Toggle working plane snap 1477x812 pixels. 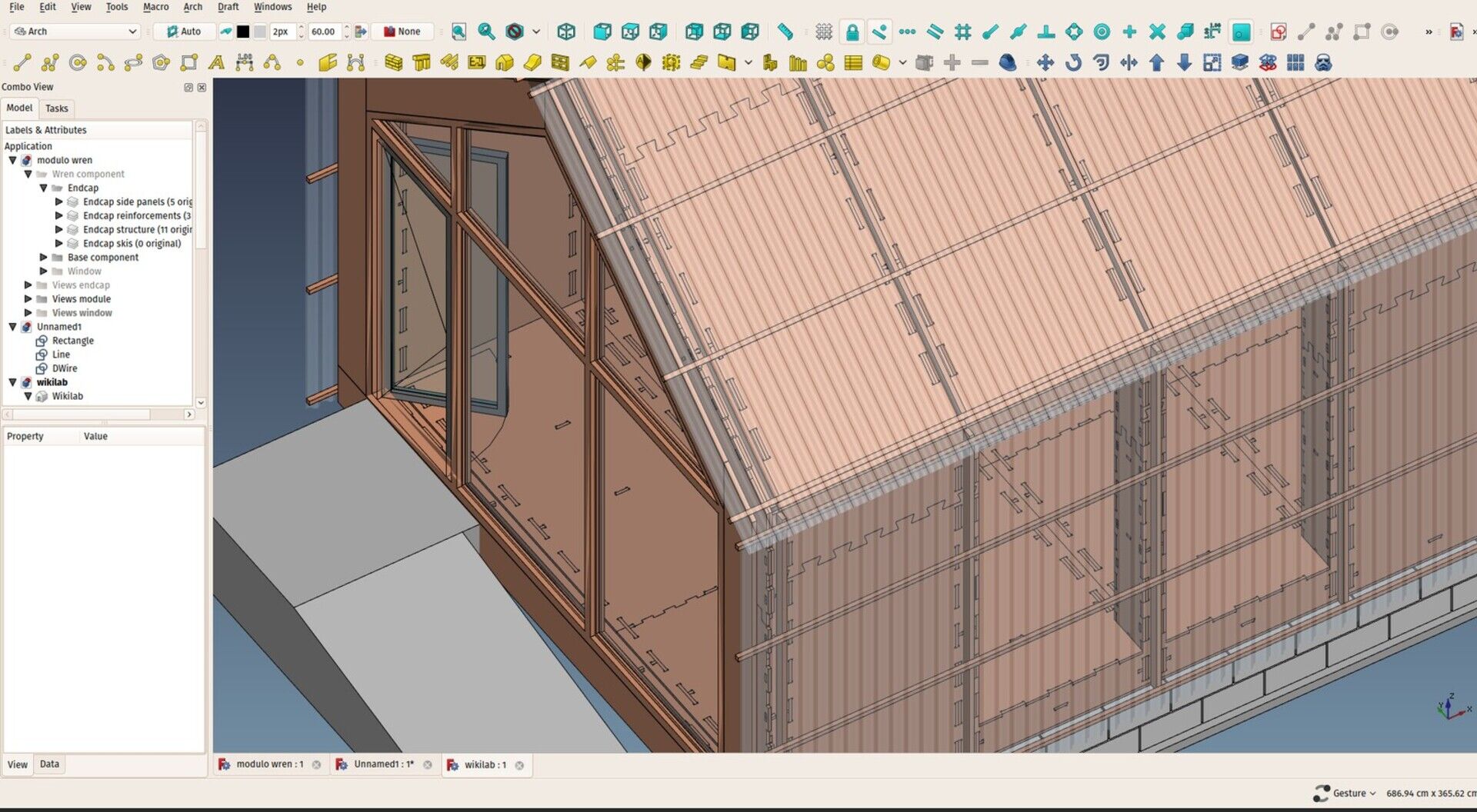tap(1241, 32)
